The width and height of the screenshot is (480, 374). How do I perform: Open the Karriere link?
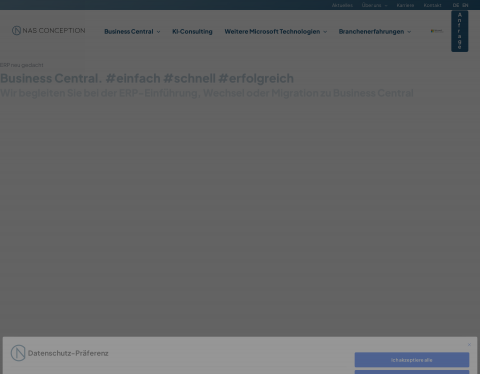coord(405,5)
